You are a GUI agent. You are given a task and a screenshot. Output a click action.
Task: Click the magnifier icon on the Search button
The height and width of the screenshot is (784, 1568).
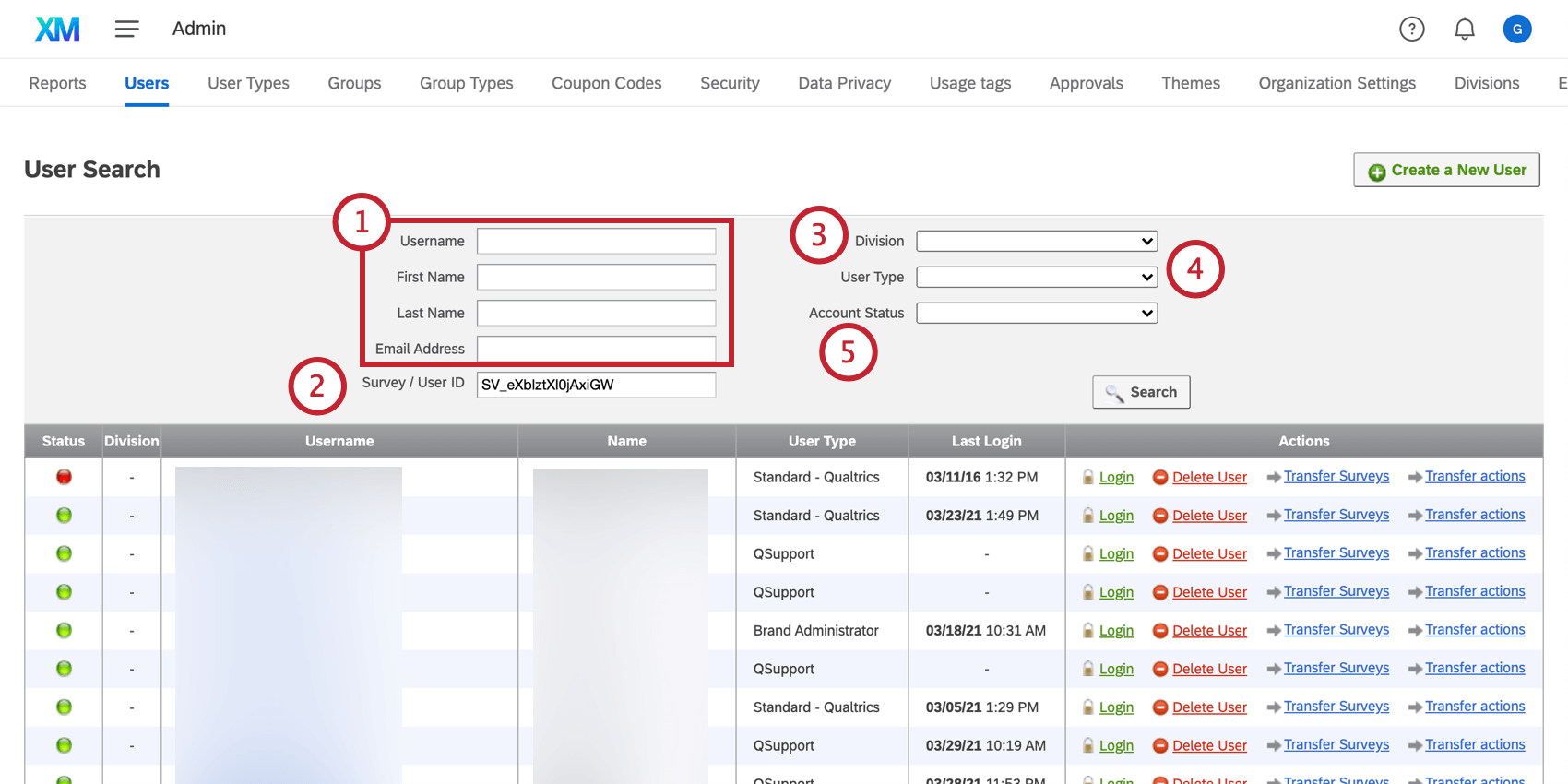(x=1114, y=393)
